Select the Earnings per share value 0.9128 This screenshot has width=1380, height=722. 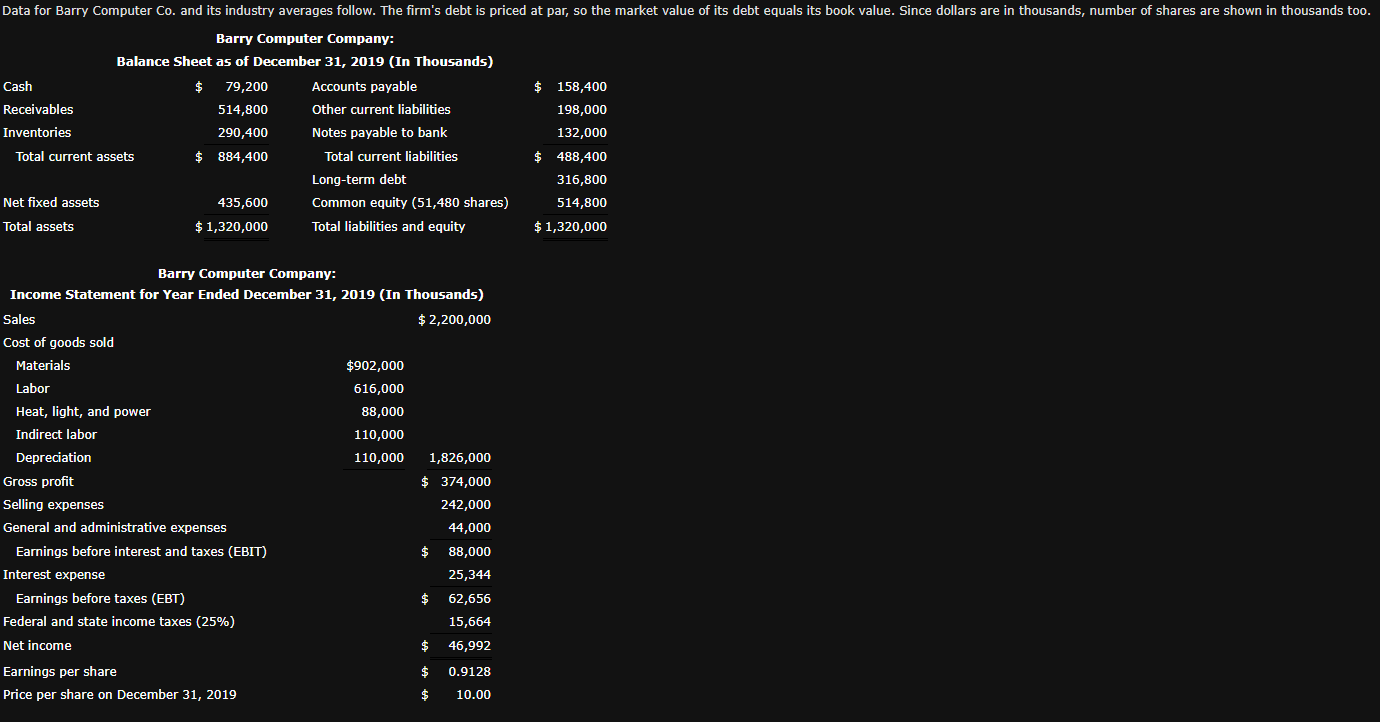tap(470, 672)
